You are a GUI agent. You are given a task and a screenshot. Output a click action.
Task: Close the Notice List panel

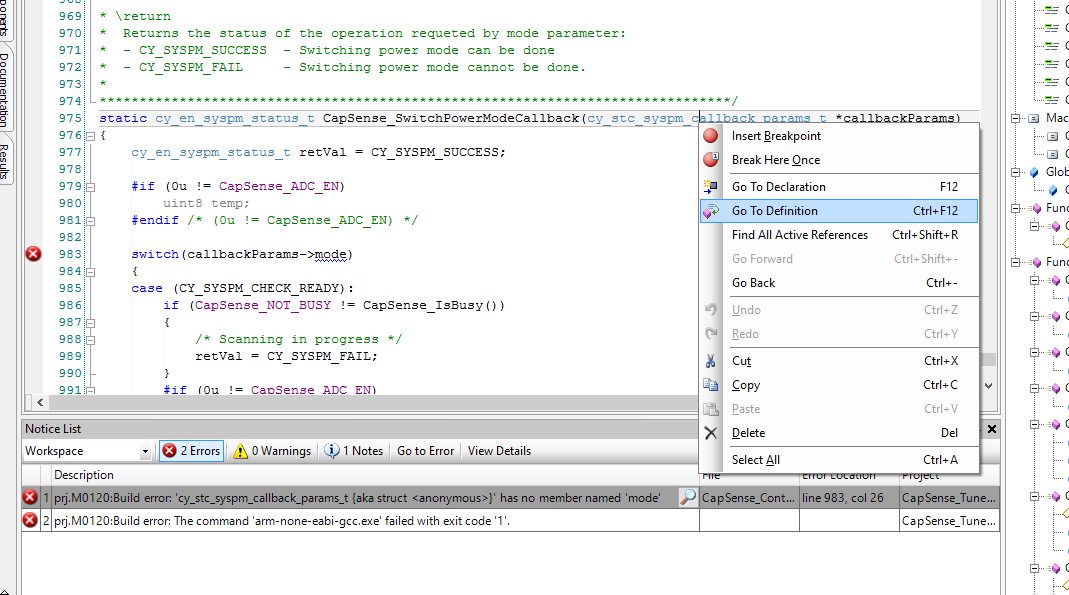pyautogui.click(x=992, y=429)
